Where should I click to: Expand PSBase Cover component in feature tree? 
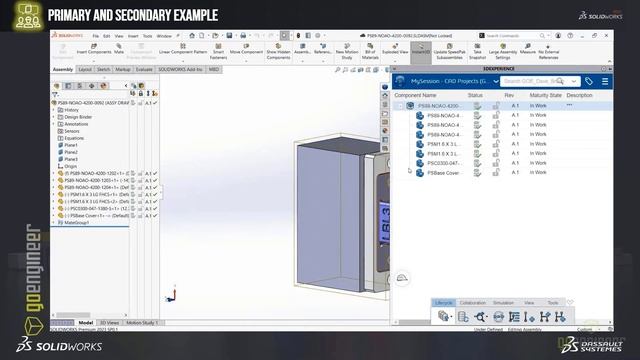(53, 216)
